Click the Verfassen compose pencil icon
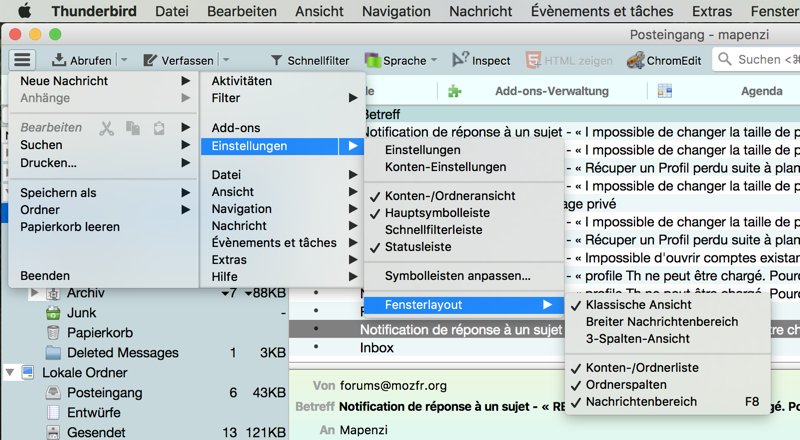The image size is (800, 440). (x=150, y=60)
